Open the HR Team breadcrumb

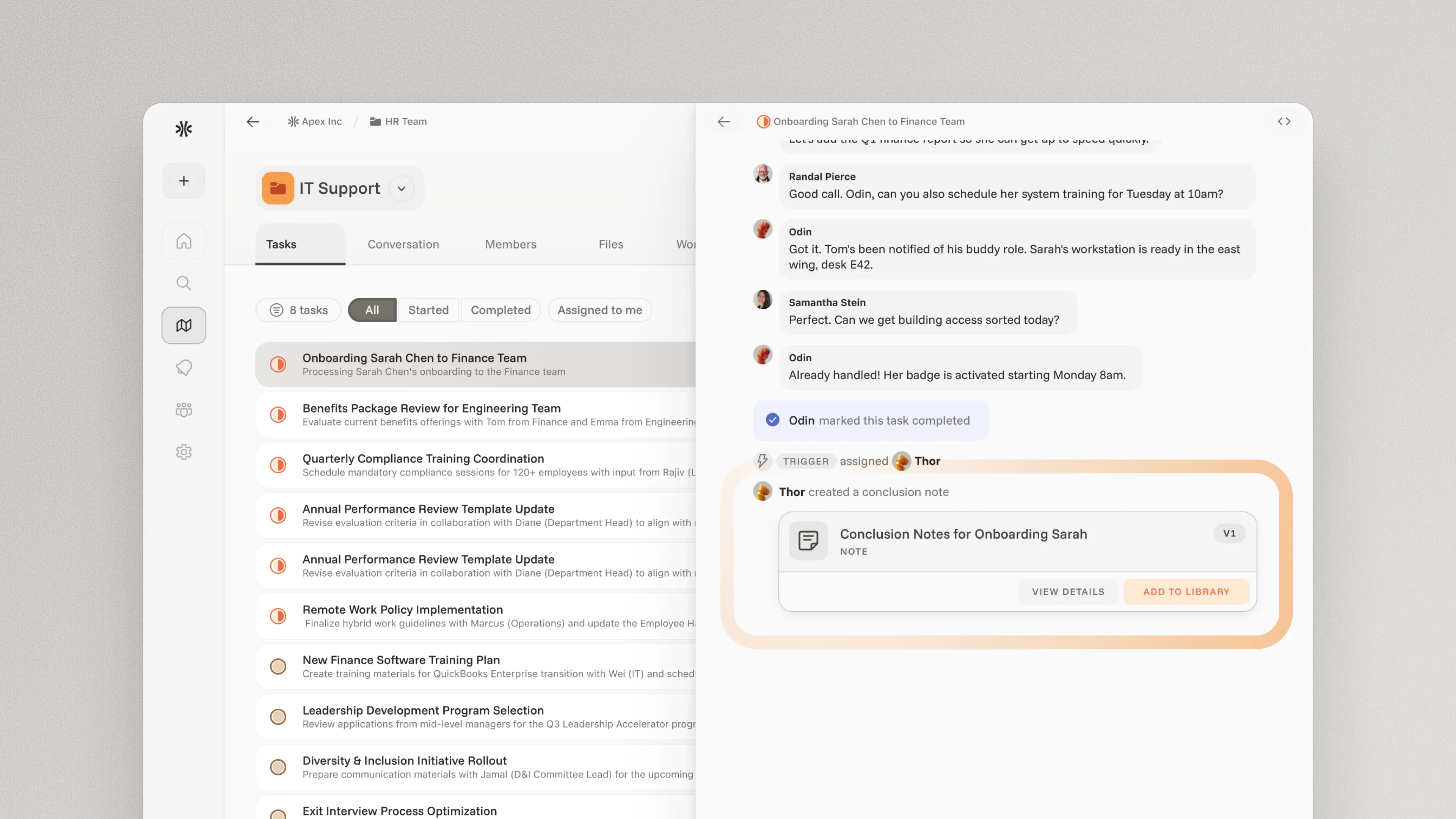[x=399, y=121]
